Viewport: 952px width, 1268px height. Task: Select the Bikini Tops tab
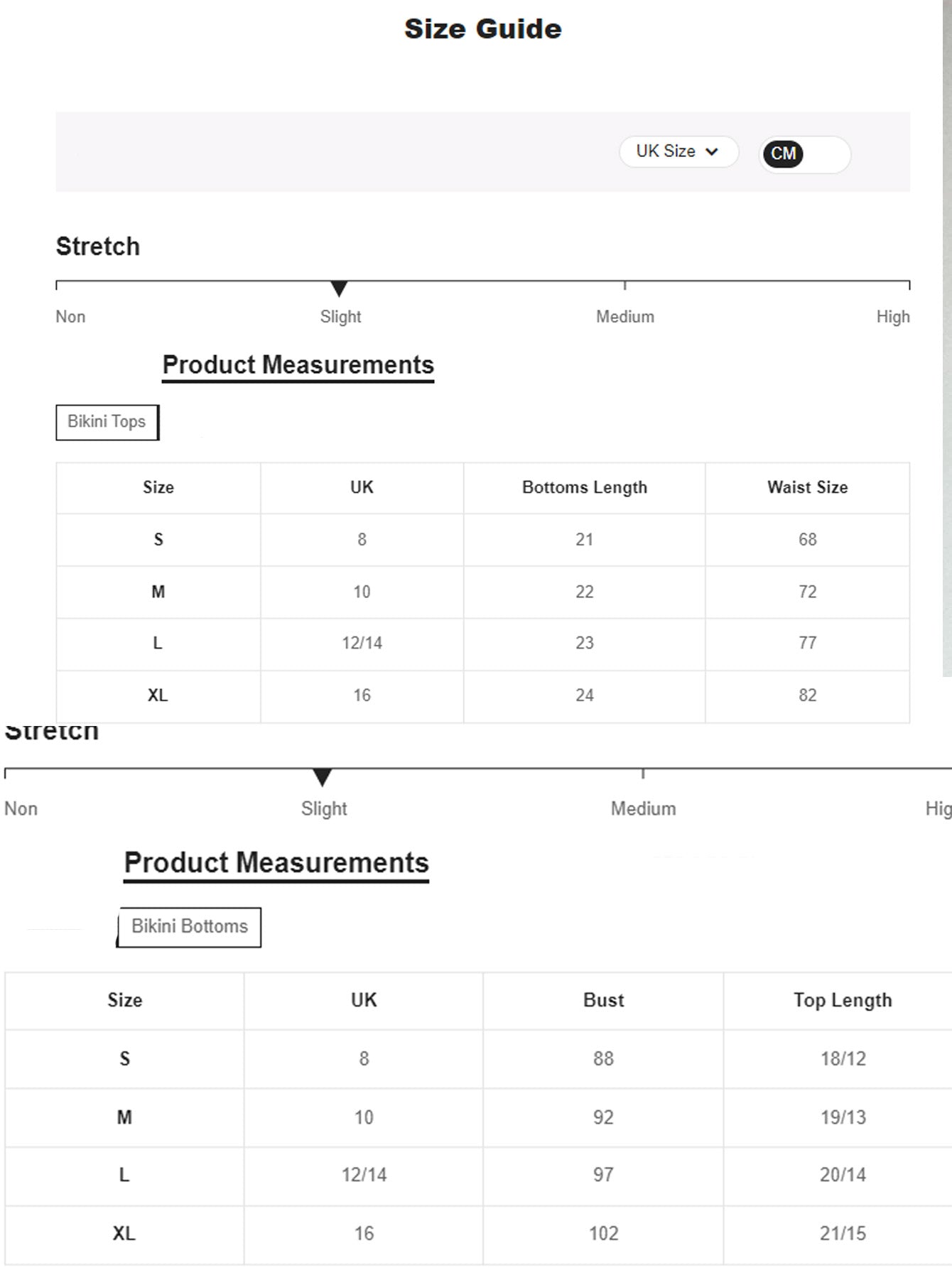(x=107, y=422)
